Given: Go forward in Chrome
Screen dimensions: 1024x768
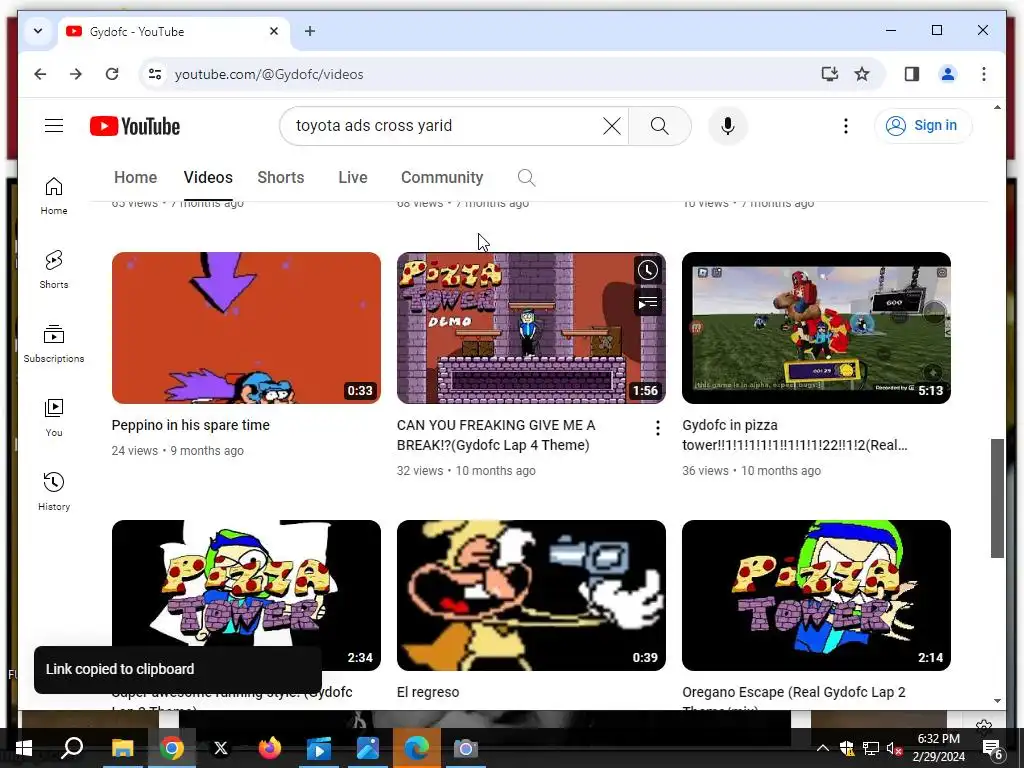Looking at the screenshot, I should (x=76, y=74).
